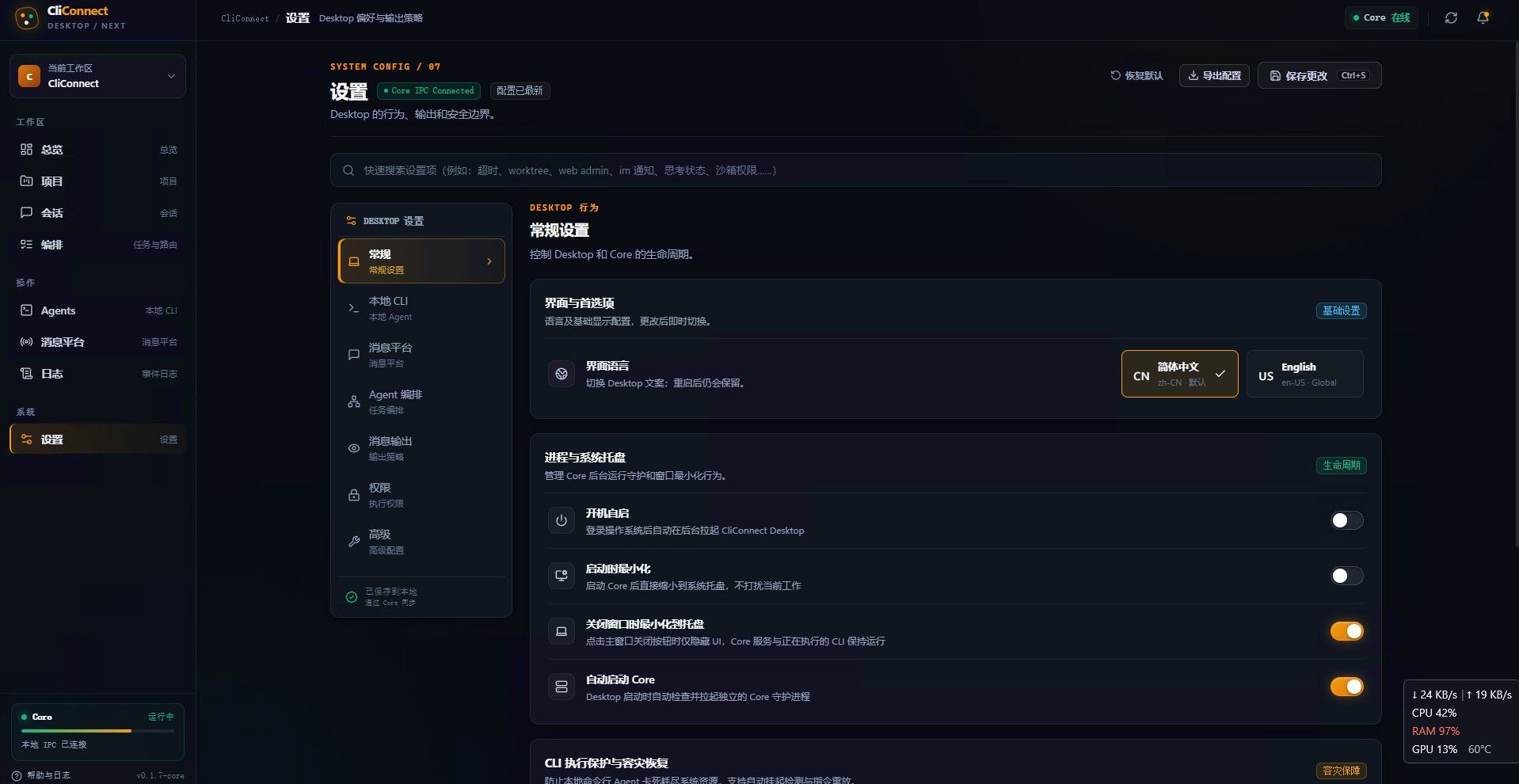Screen dimensions: 1519x784
Task: Click the 开机自启 power icon
Action: [x=562, y=520]
